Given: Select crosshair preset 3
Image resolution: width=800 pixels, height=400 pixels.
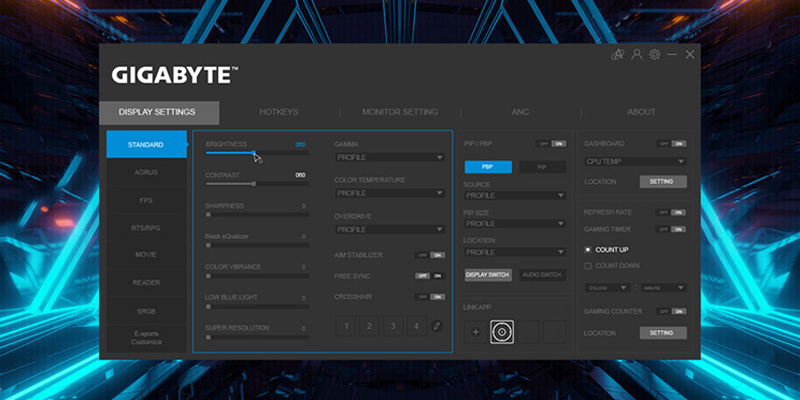Looking at the screenshot, I should pos(393,326).
